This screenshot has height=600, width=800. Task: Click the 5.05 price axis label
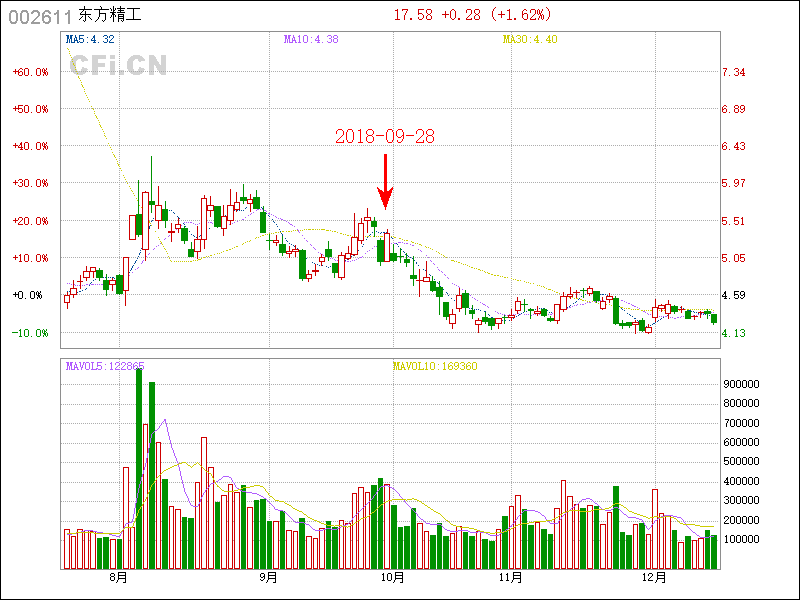pos(734,258)
